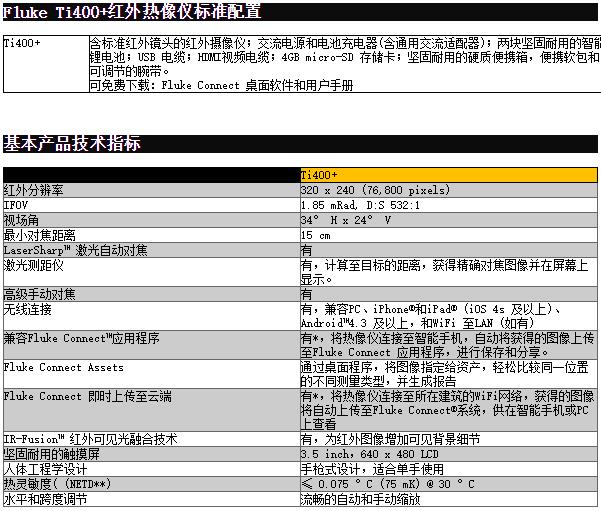601x511 pixels.
Task: Click the 红外分辨率 row label
Action: coord(33,190)
